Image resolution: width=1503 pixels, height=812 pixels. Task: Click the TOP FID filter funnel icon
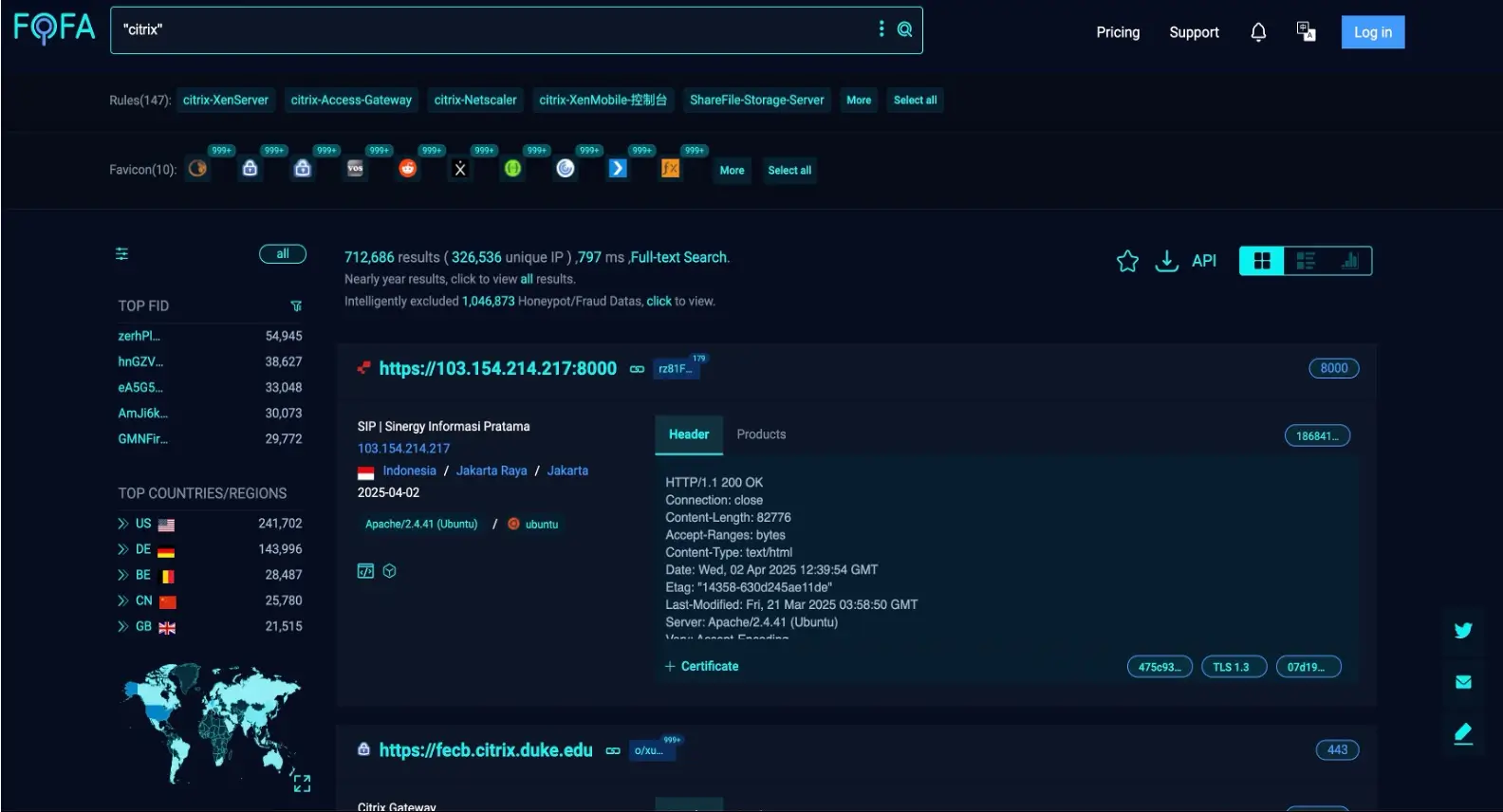296,305
